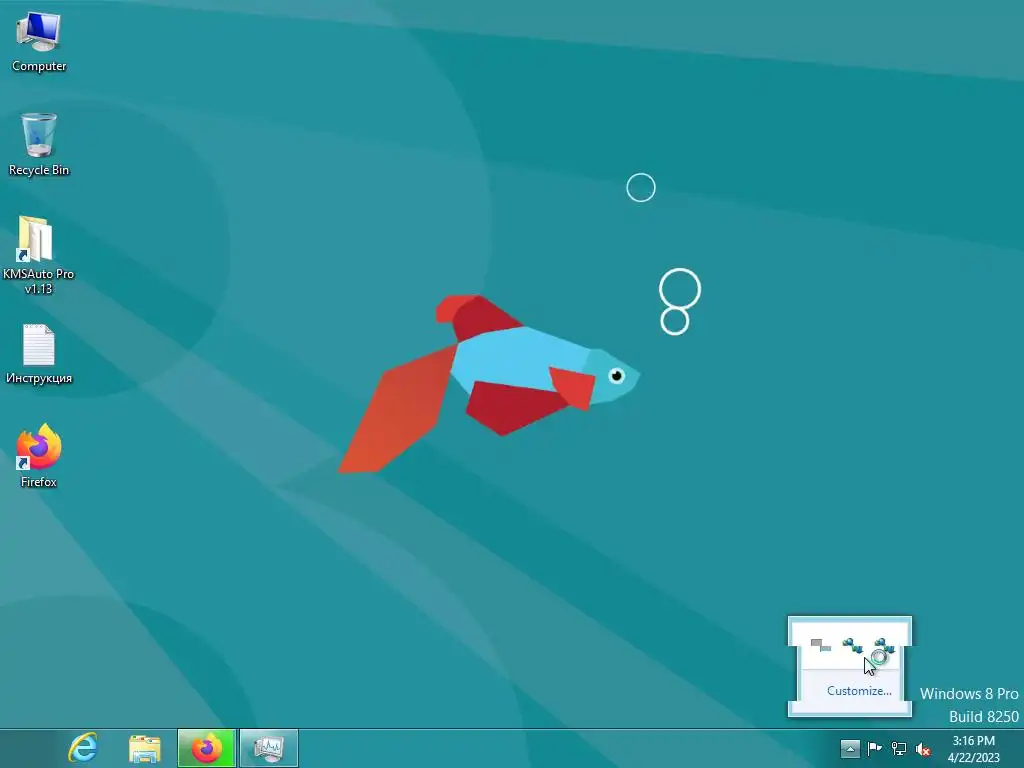Screen dimensions: 1024x768
Task: Open Action Center flag icon
Action: pos(874,748)
